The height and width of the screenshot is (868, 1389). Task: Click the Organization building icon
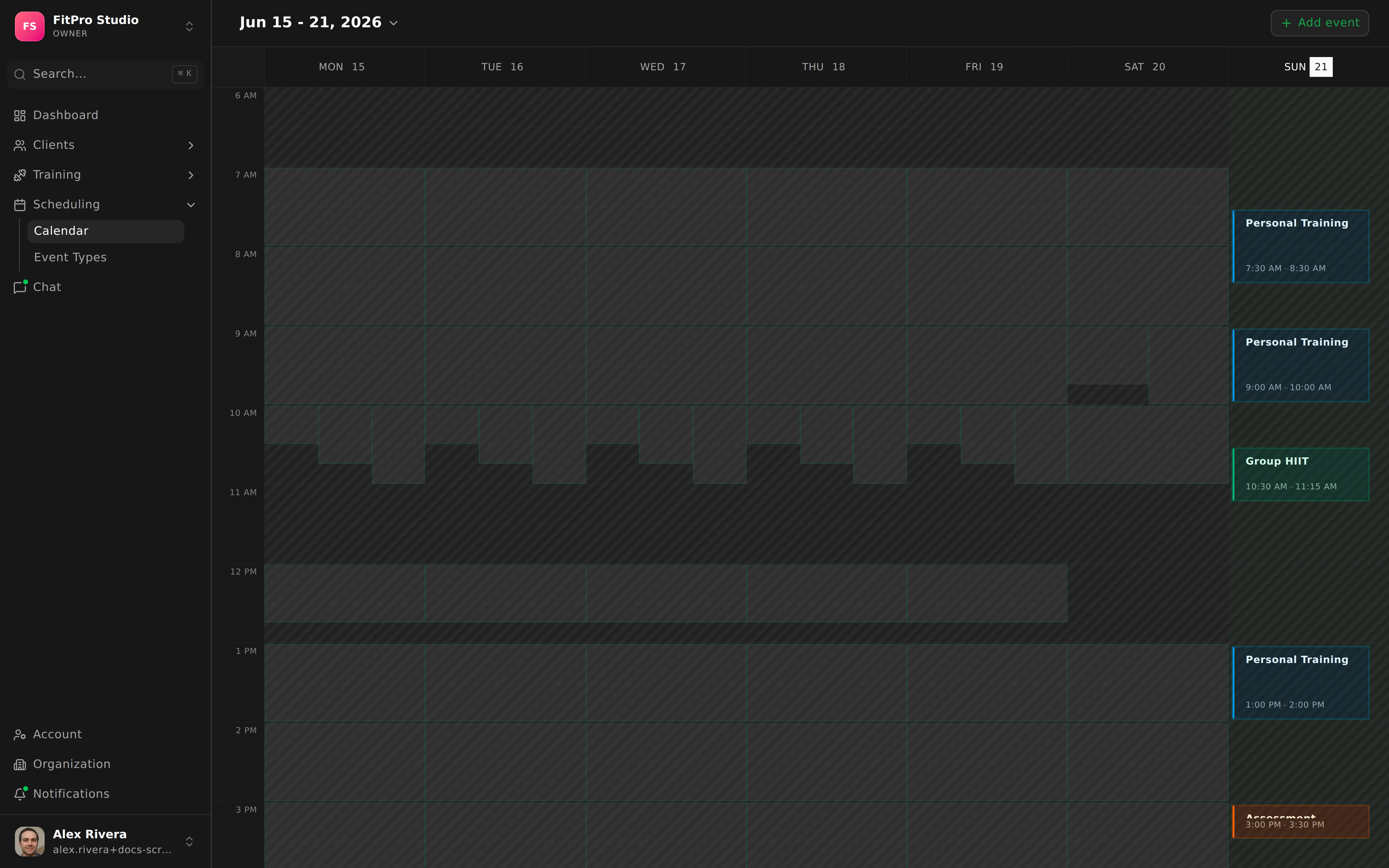pos(20,765)
